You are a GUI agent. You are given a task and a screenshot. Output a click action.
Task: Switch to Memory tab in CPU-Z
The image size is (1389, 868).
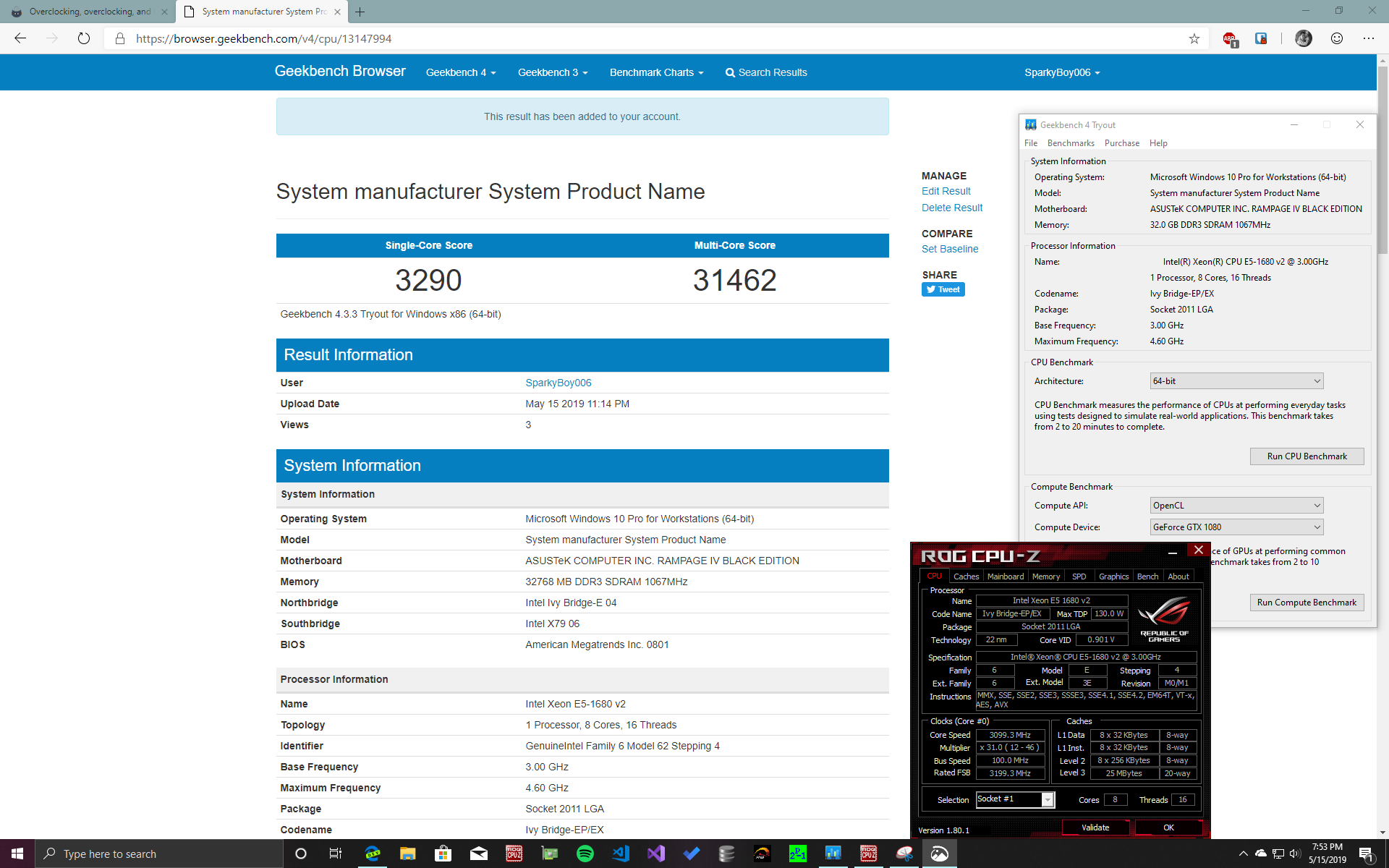[1045, 576]
